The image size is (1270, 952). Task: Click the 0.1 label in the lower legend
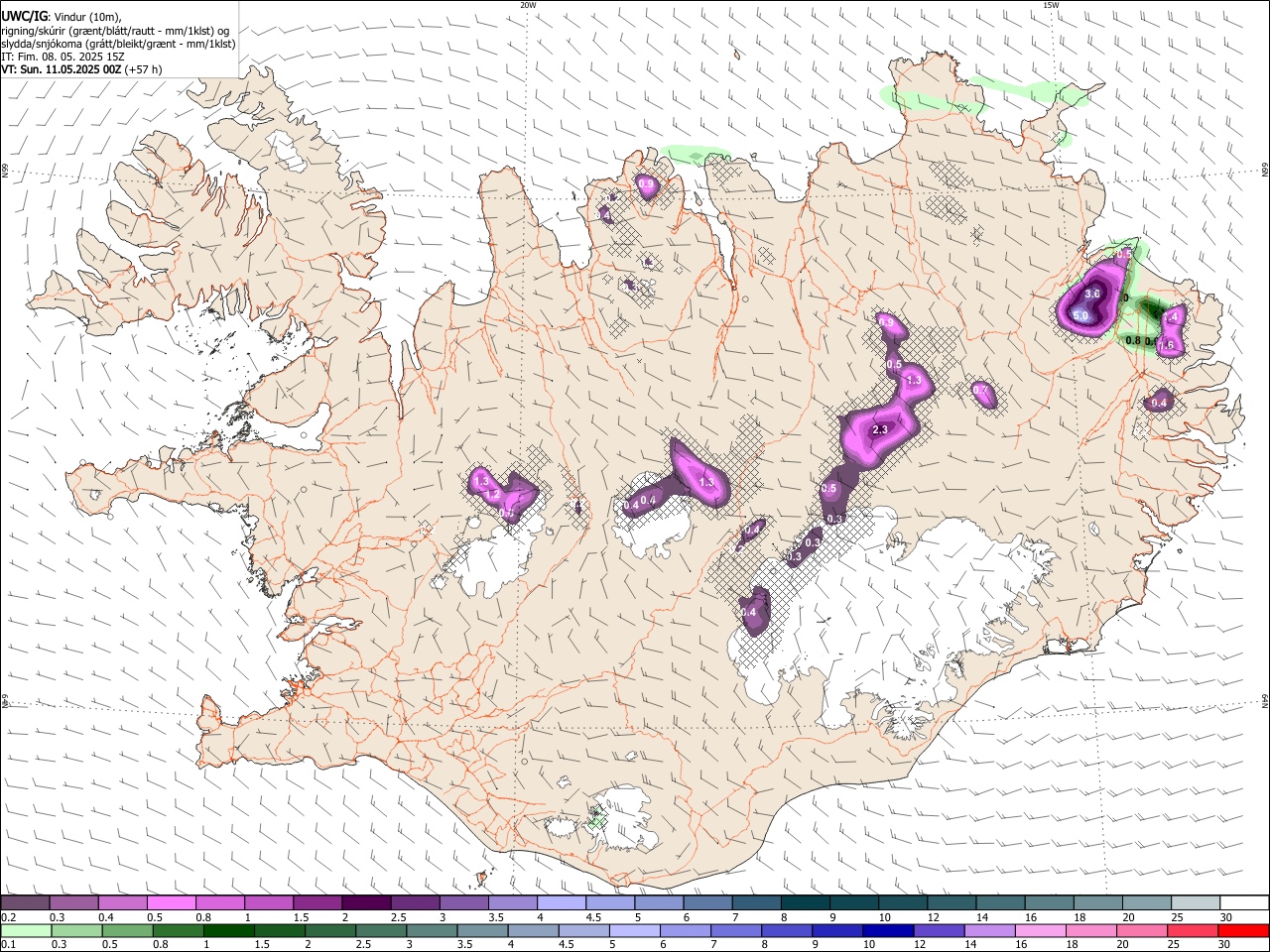point(9,945)
